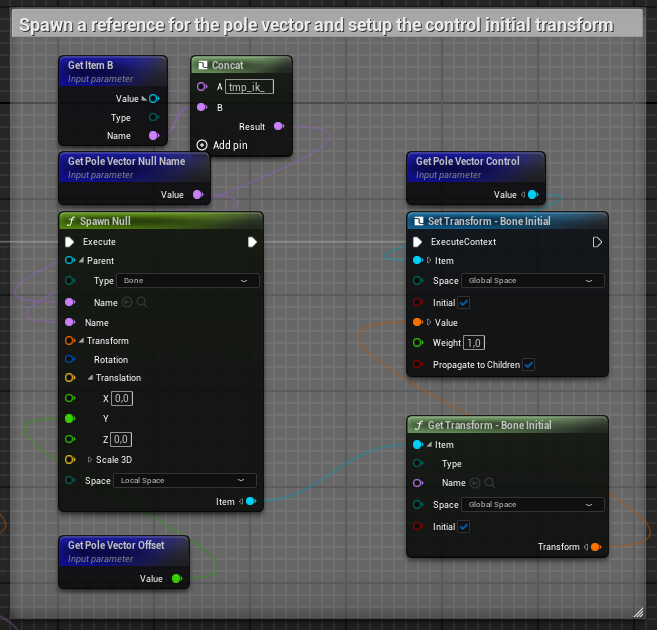Expand the Scale 3D pin

click(x=90, y=460)
